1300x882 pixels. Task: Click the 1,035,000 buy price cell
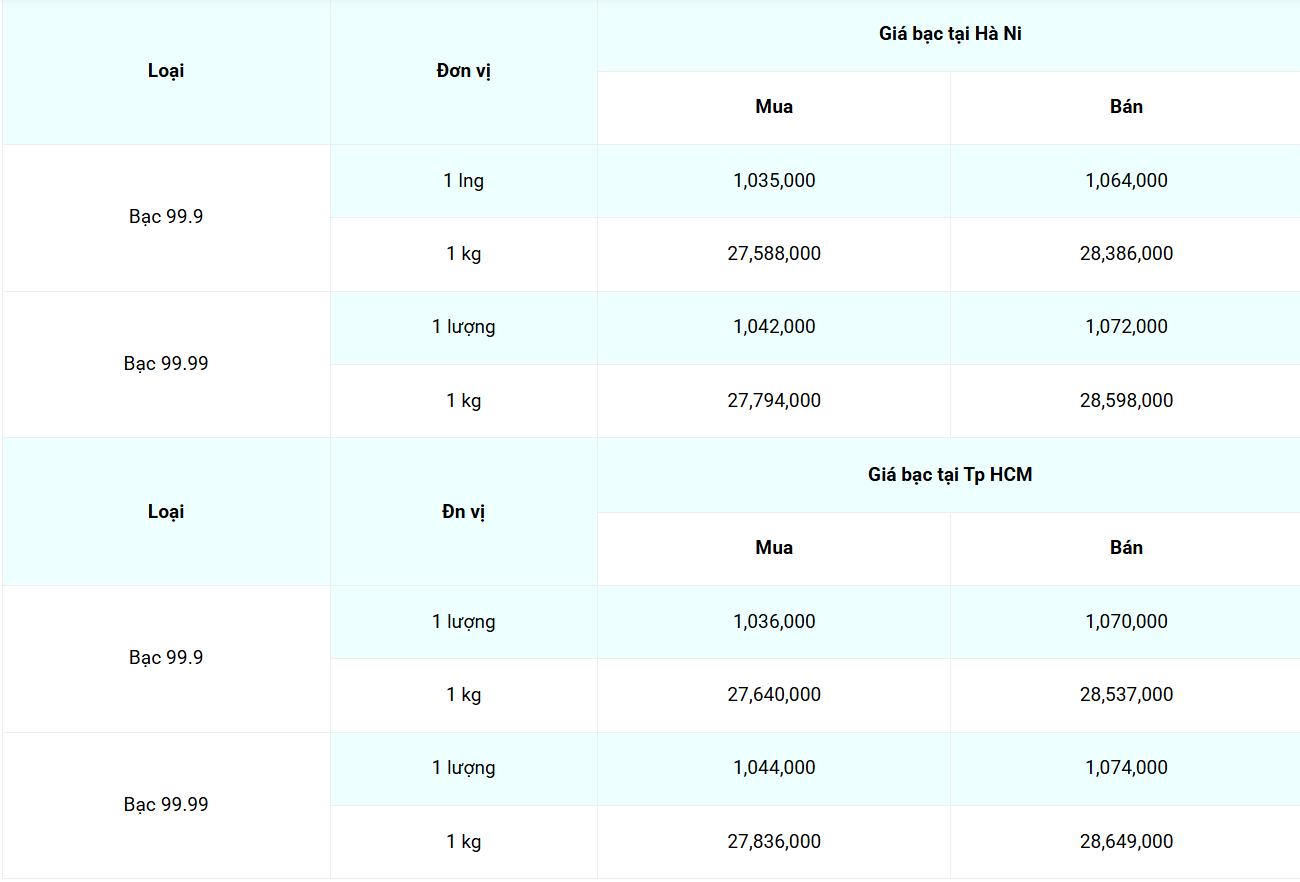point(774,181)
